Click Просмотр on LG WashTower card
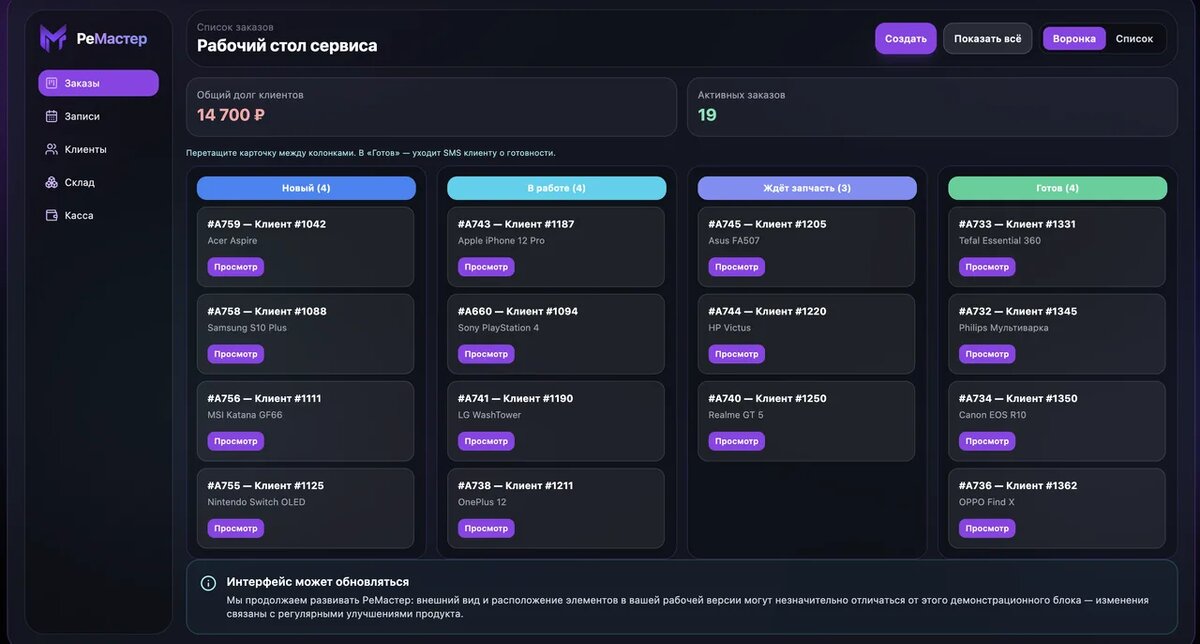This screenshot has width=1200, height=644. (486, 441)
